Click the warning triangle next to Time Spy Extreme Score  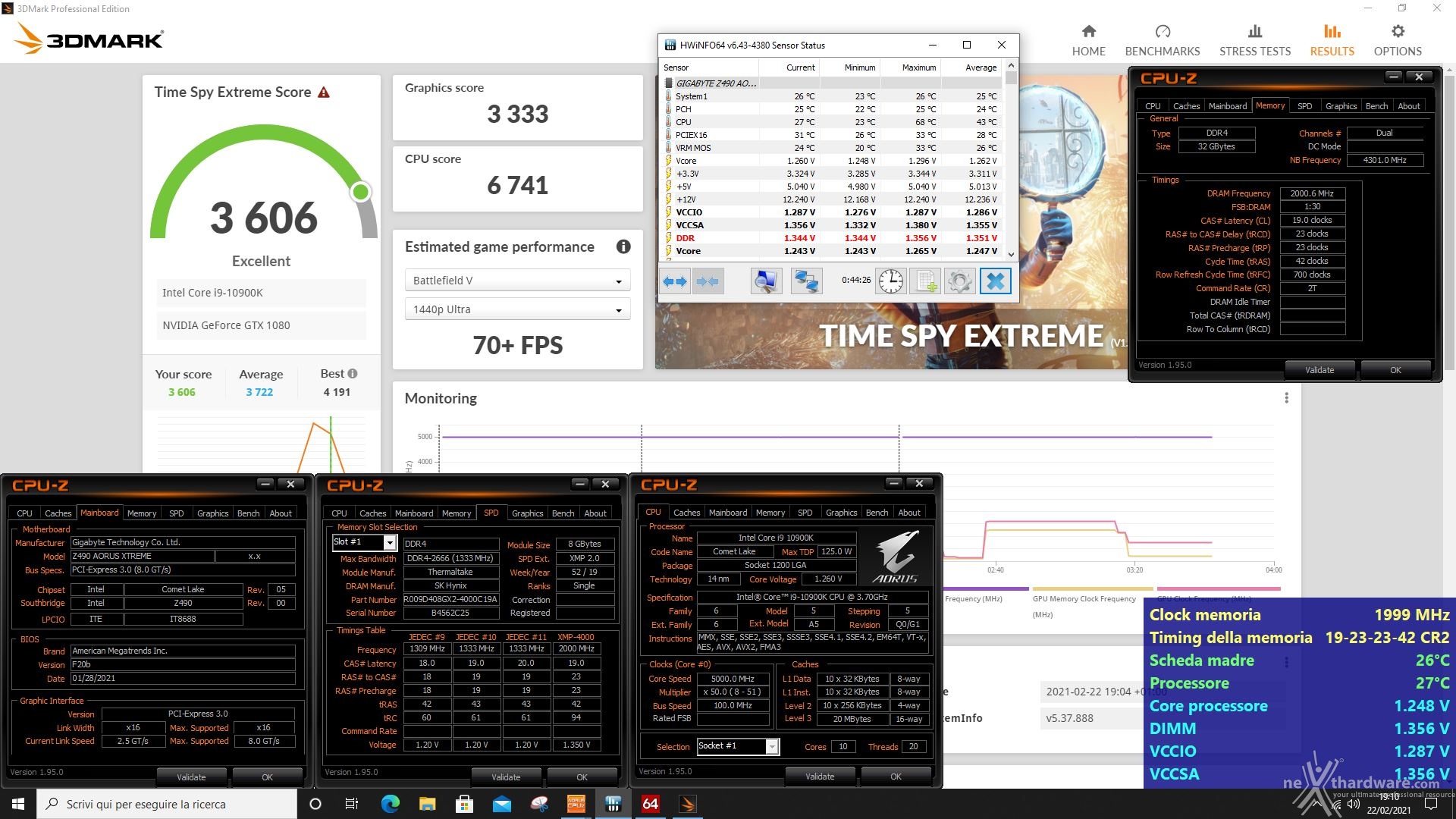pyautogui.click(x=324, y=93)
